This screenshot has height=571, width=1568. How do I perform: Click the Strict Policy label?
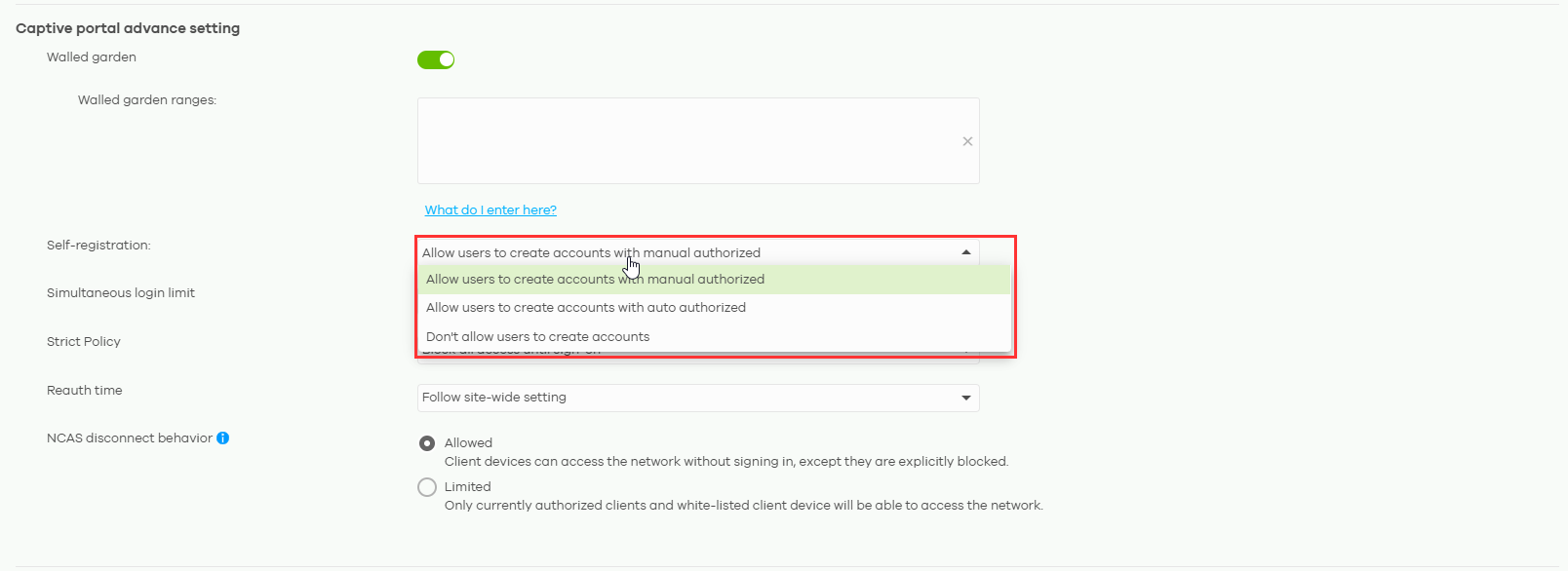click(x=84, y=342)
